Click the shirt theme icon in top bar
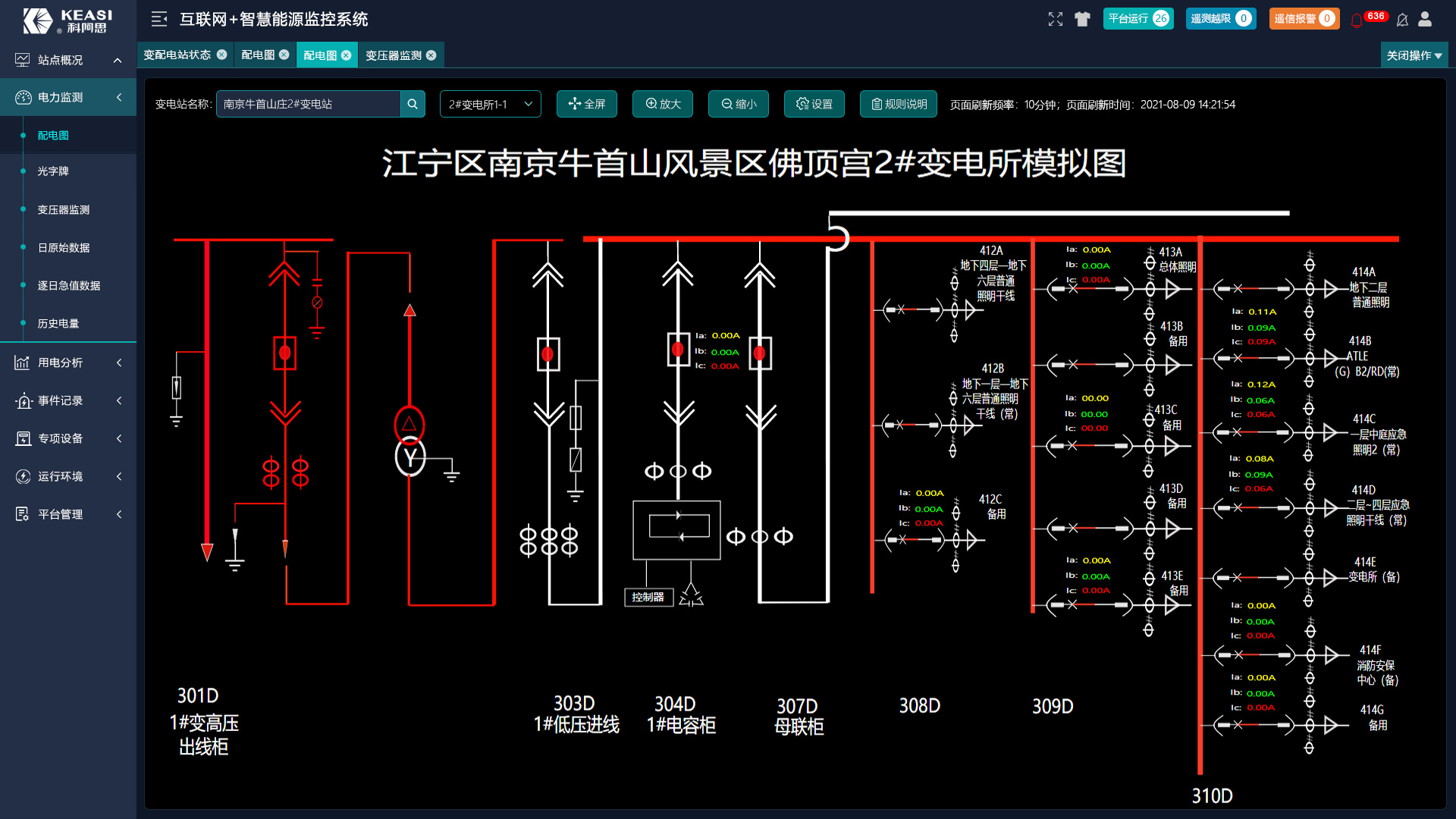This screenshot has width=1456, height=819. [1082, 20]
